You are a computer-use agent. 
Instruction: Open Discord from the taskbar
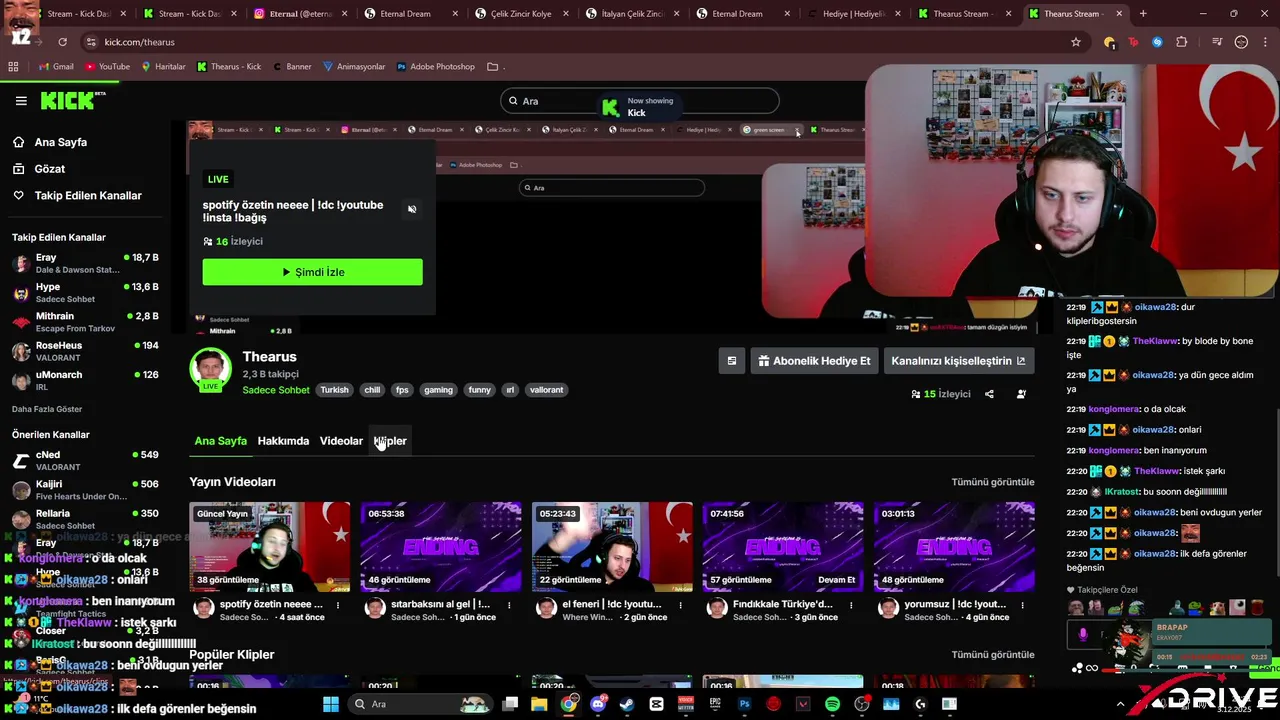[598, 704]
